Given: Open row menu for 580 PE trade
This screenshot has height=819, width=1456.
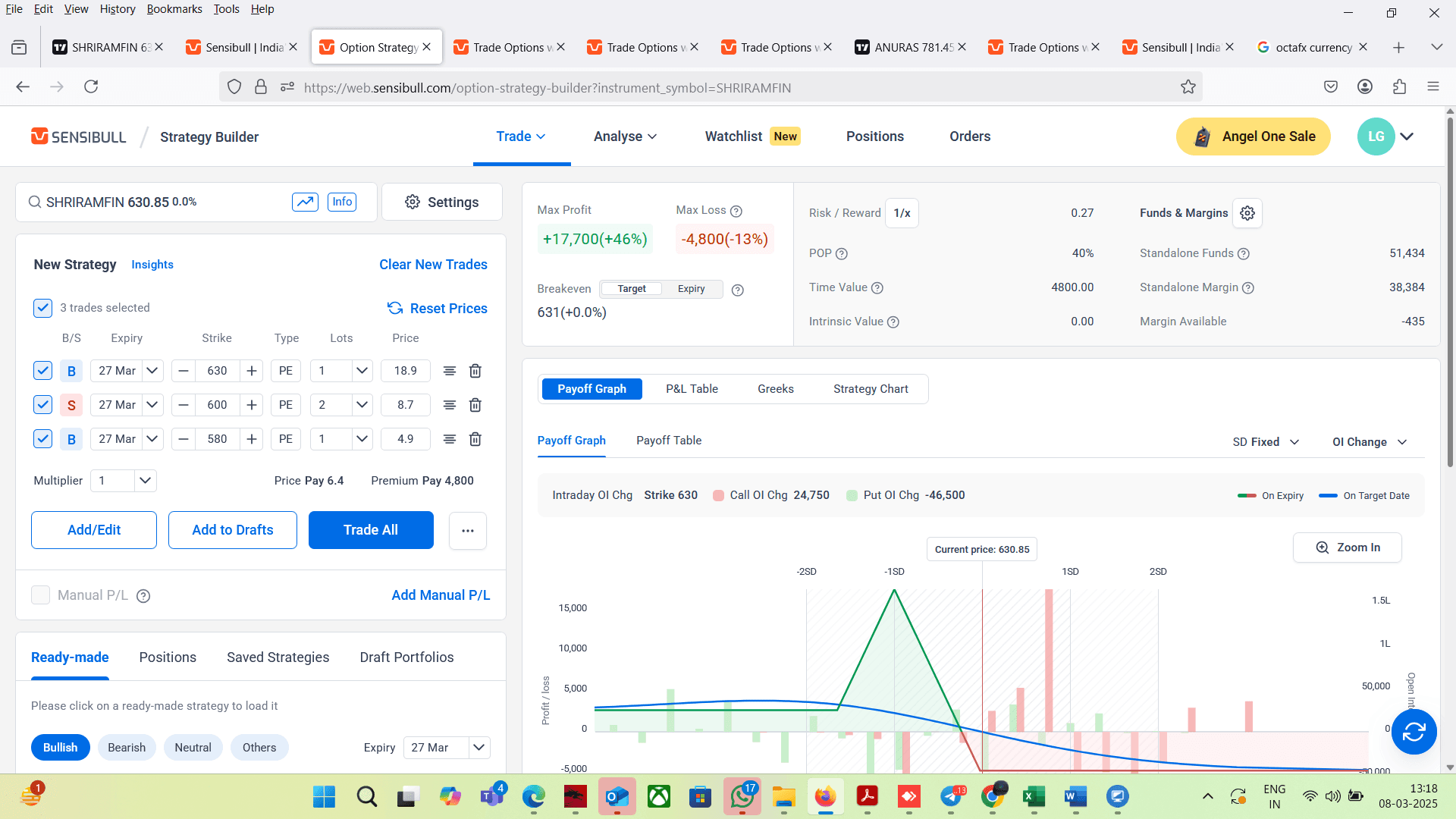Looking at the screenshot, I should point(450,439).
